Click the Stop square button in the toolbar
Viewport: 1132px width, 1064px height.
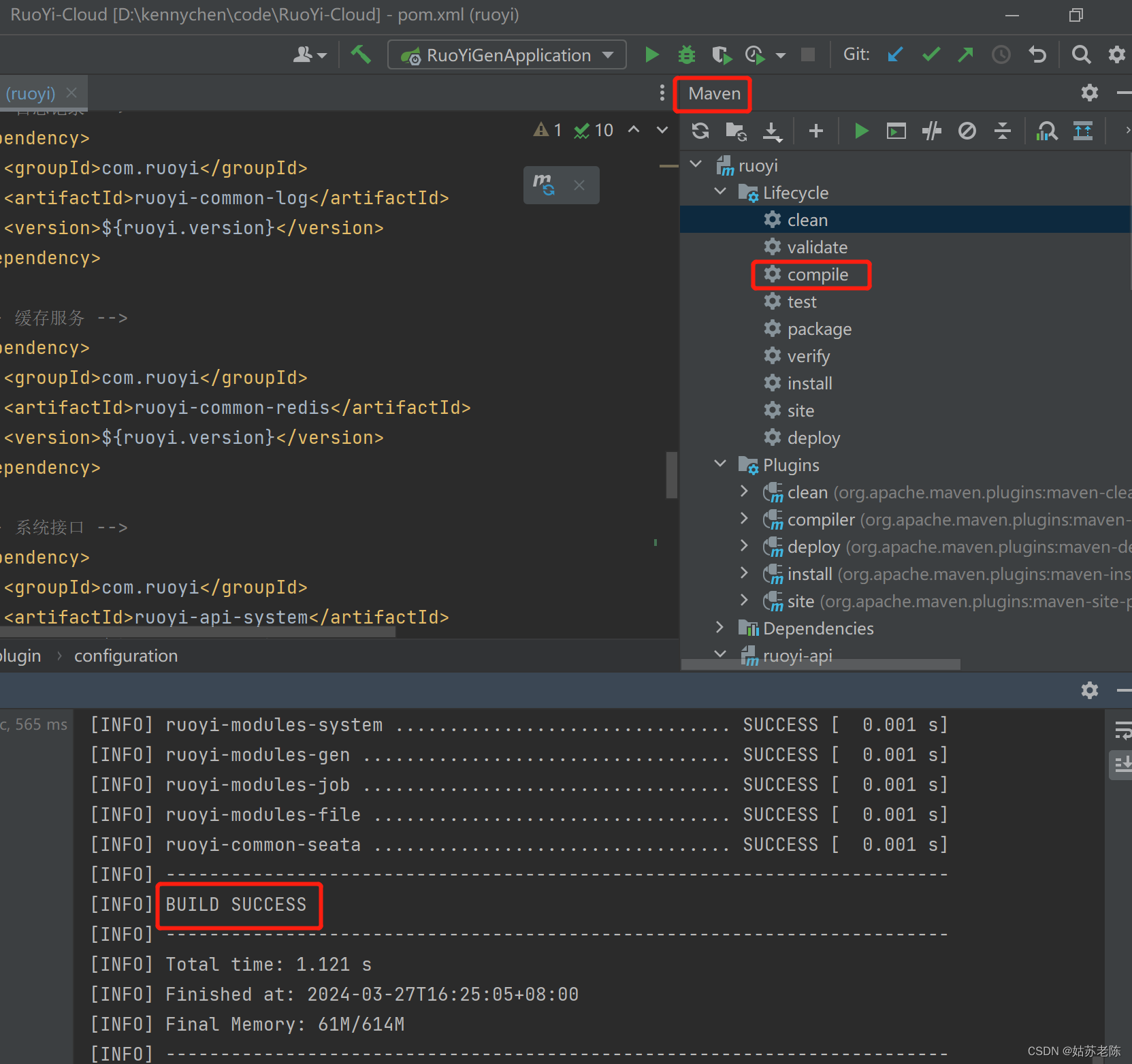point(808,54)
